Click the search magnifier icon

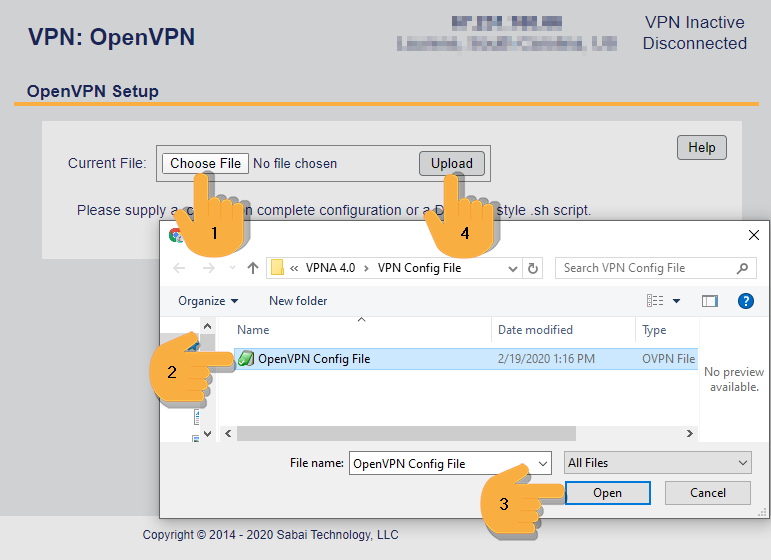tap(741, 268)
